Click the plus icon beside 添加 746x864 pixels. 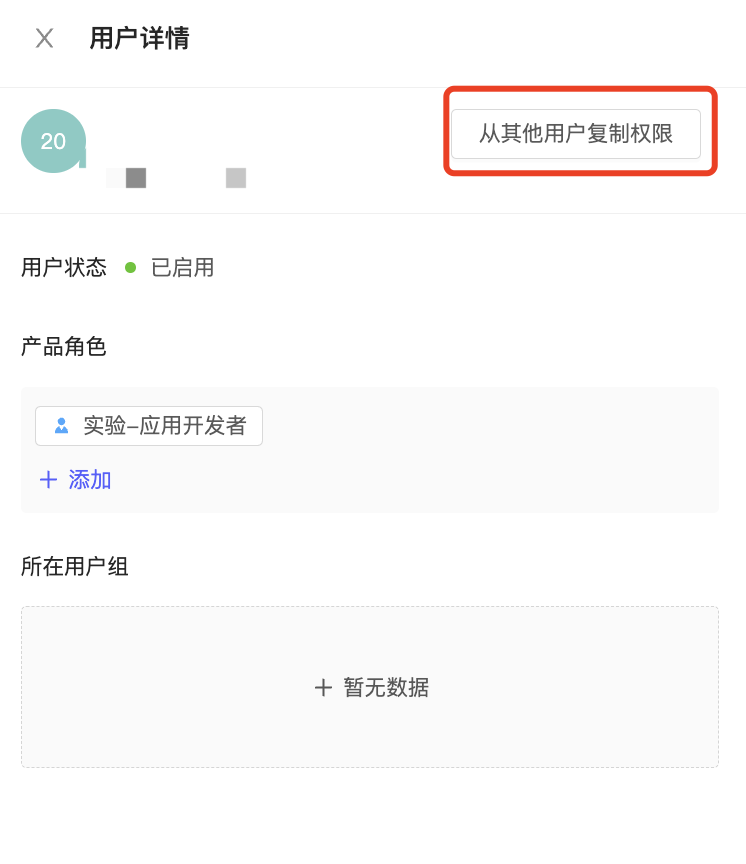click(x=48, y=479)
